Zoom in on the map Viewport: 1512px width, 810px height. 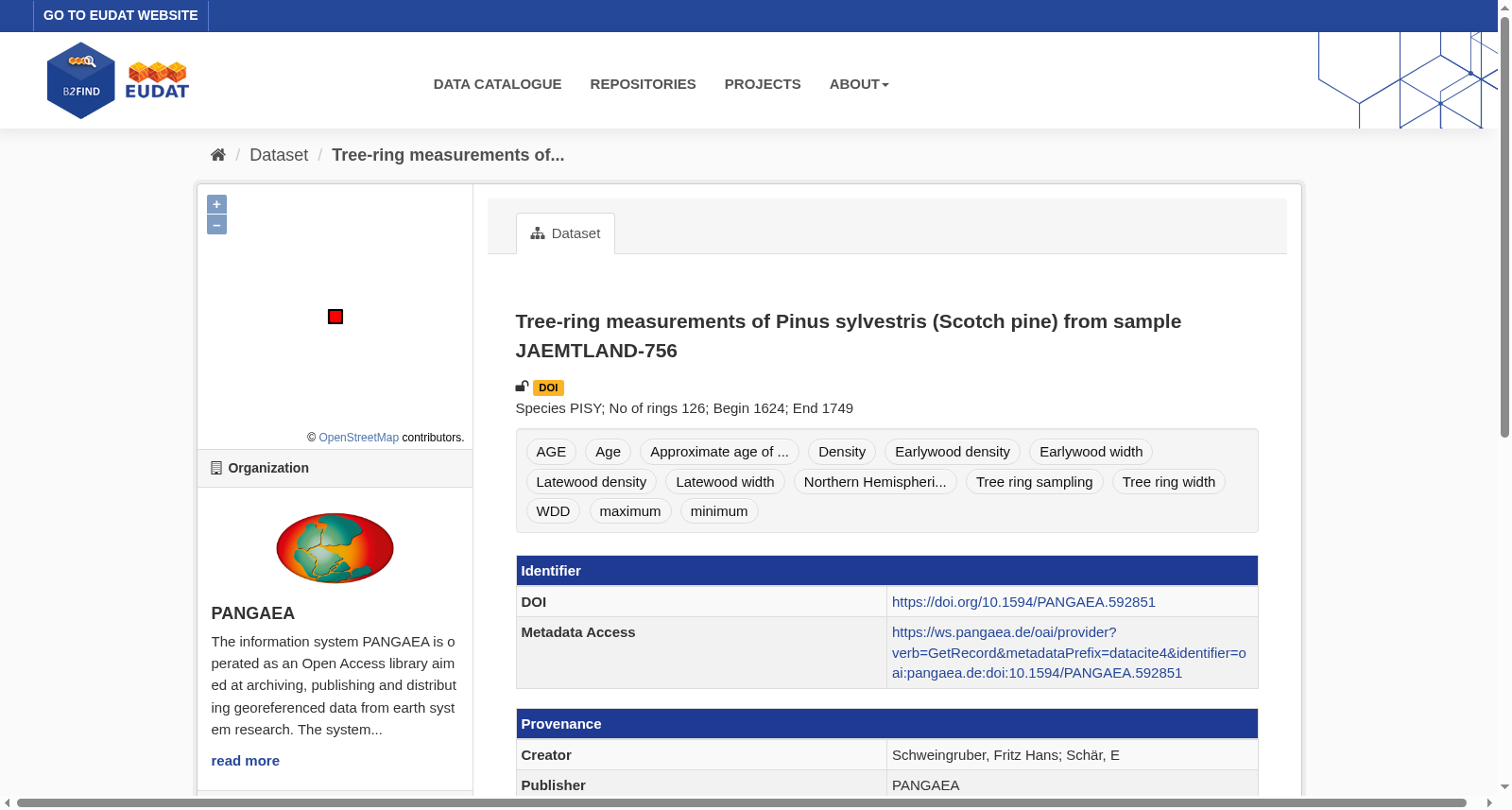click(x=216, y=204)
